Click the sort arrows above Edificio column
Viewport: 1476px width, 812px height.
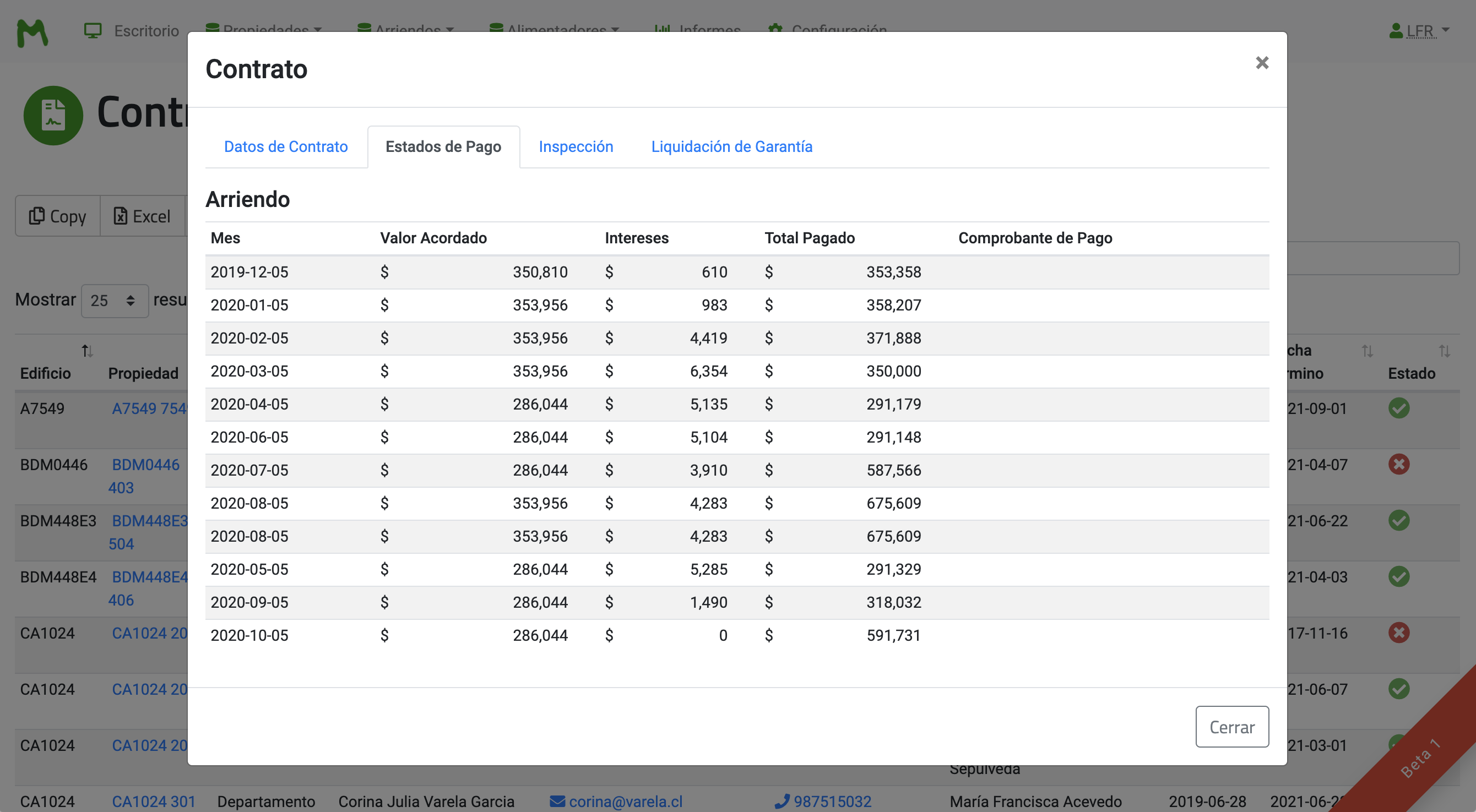pyautogui.click(x=87, y=351)
